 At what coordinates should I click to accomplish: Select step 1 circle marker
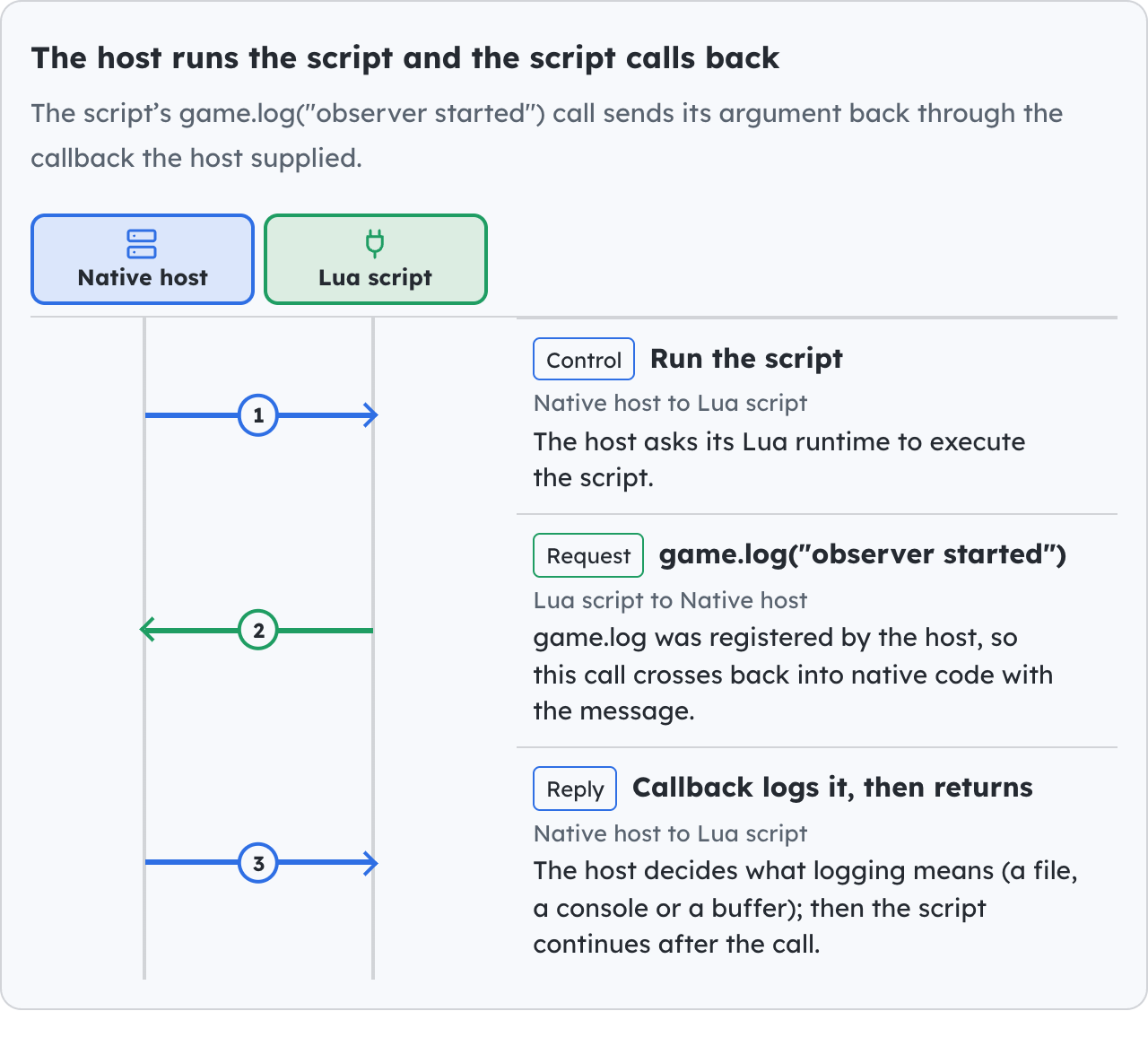coord(258,415)
